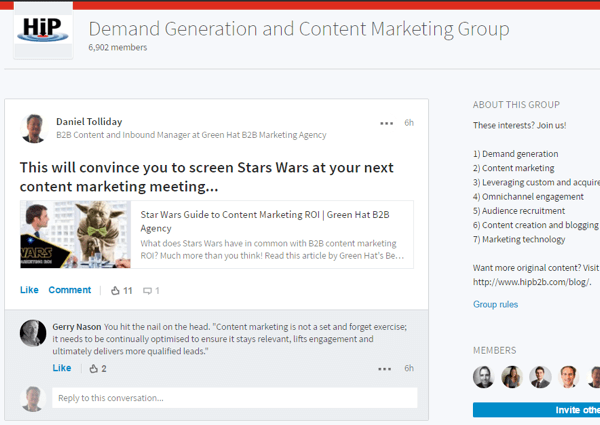Click the thumbs-up icon showing 2 likes
Screen dimensions: 600x425
coord(94,369)
